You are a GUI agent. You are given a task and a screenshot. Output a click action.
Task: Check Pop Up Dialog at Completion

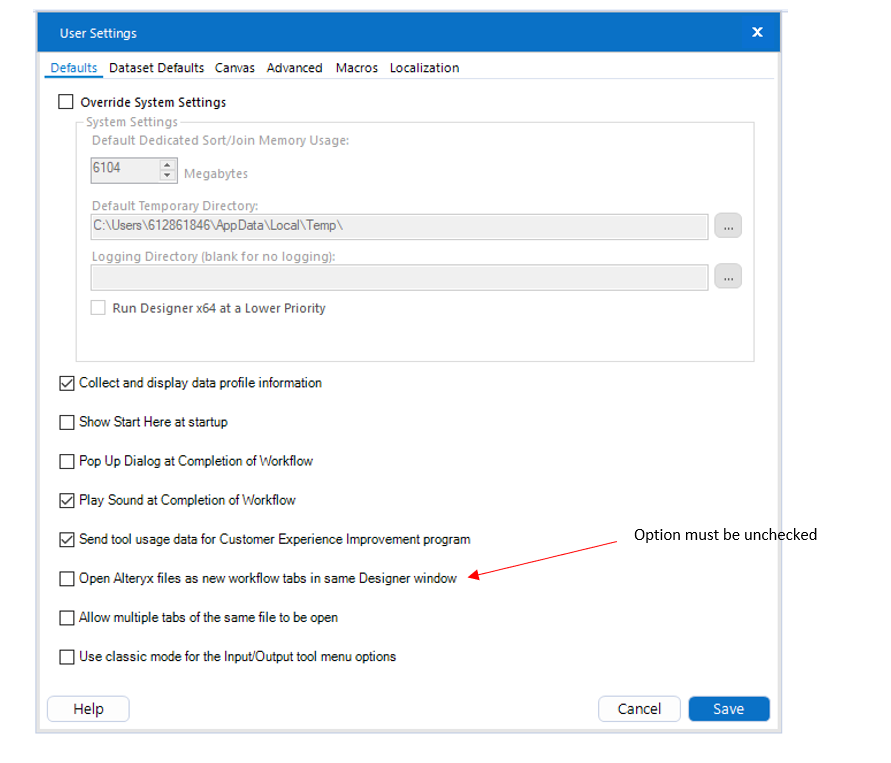(x=67, y=461)
